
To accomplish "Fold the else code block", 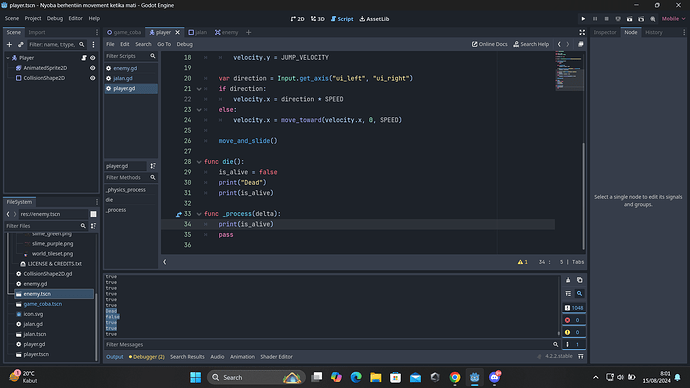I will pyautogui.click(x=199, y=110).
